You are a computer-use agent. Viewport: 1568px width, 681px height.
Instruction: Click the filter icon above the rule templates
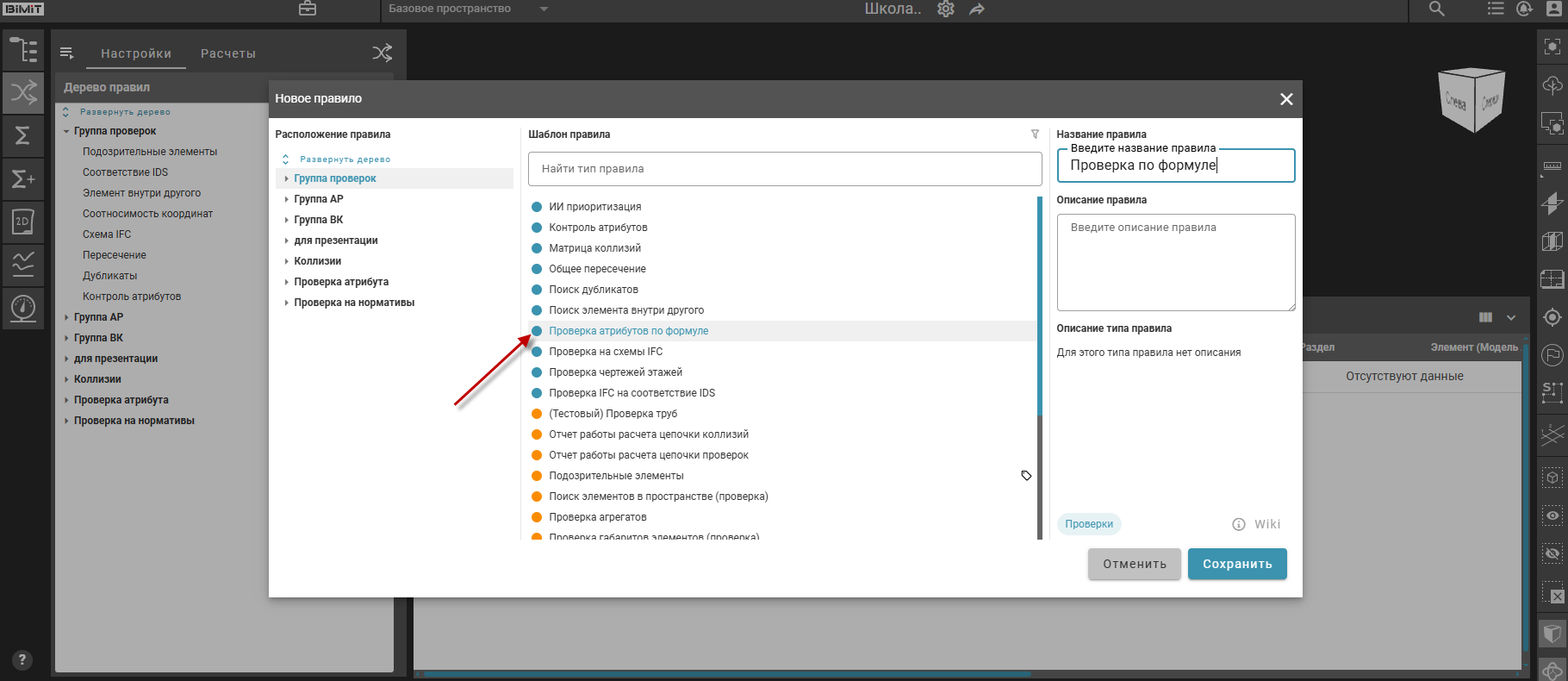(1035, 134)
